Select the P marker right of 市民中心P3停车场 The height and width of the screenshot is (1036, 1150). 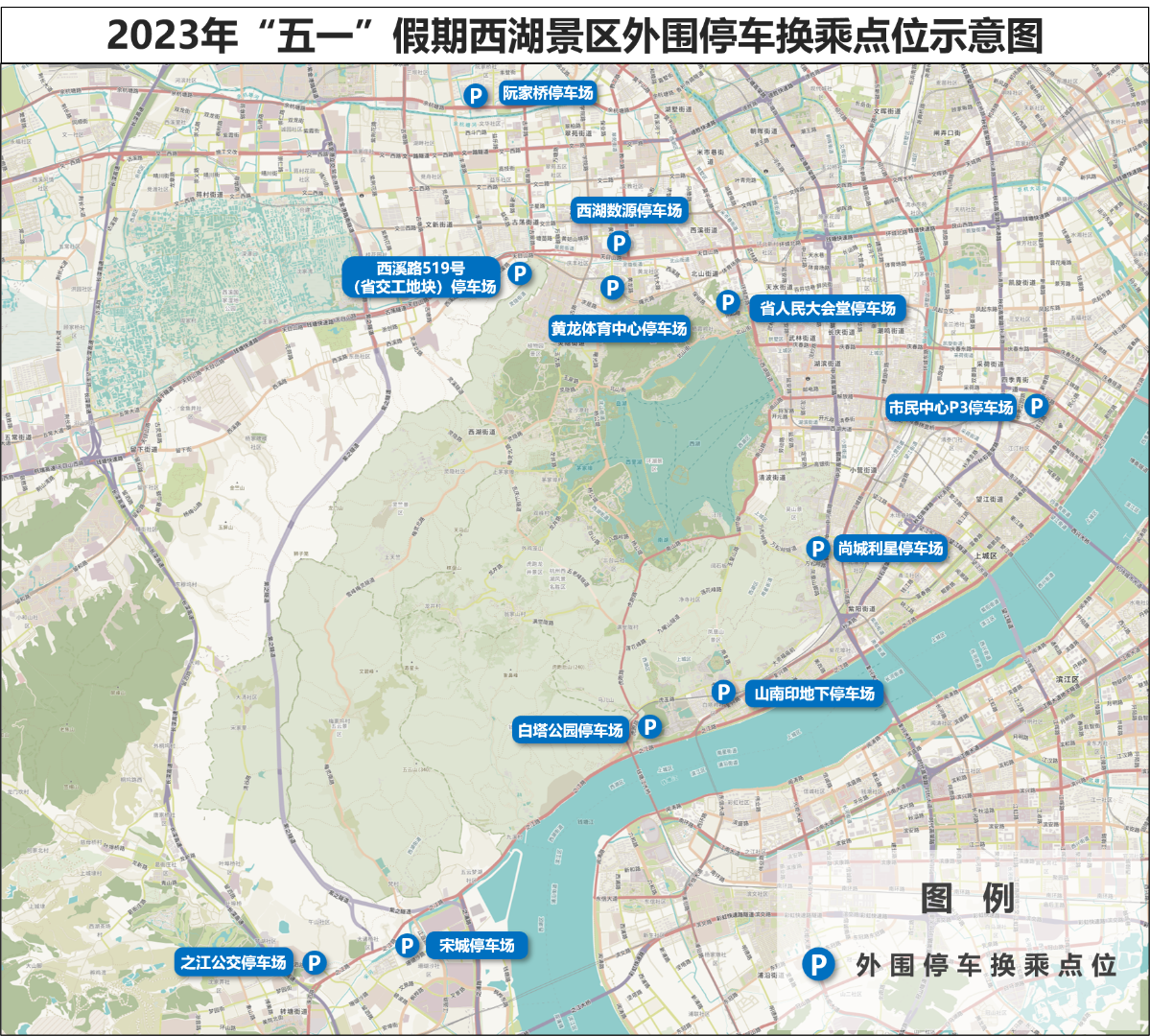(x=1036, y=407)
